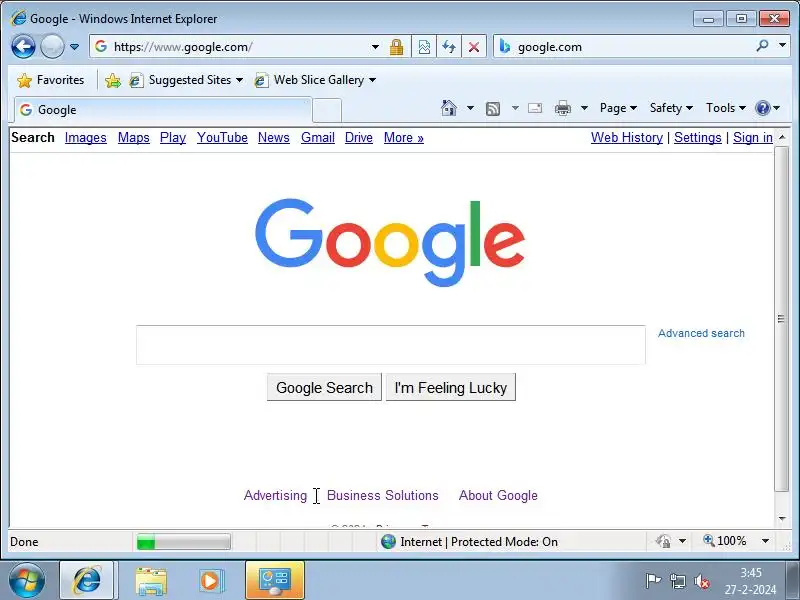Open the Gmail link
This screenshot has height=600, width=800.
click(x=318, y=138)
